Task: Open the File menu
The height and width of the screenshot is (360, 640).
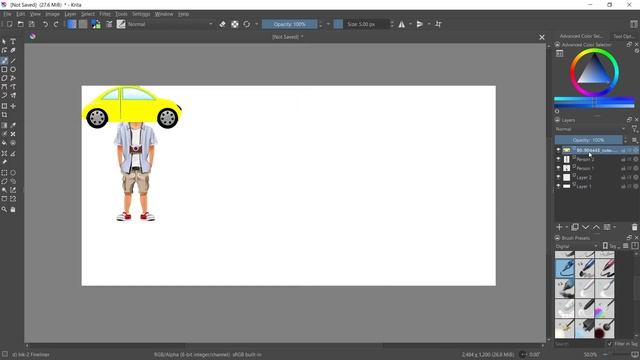Action: pos(7,14)
